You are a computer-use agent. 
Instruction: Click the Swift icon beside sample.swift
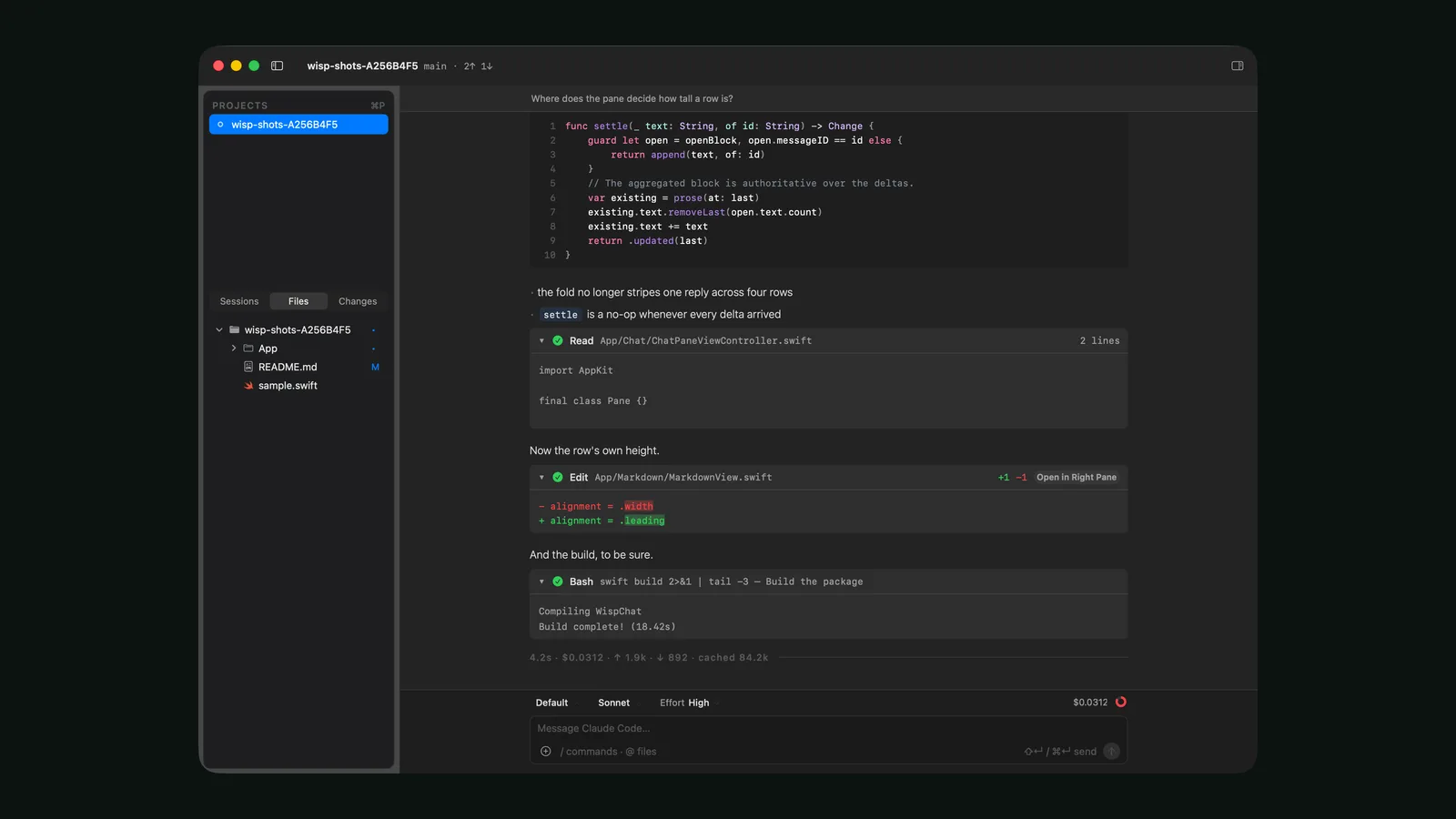248,386
